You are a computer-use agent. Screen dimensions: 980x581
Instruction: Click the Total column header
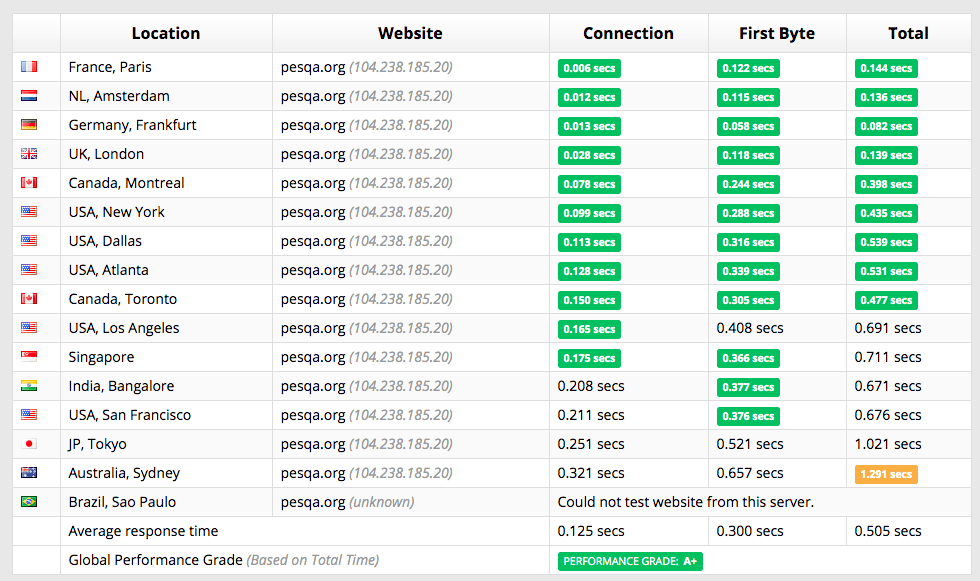[908, 33]
